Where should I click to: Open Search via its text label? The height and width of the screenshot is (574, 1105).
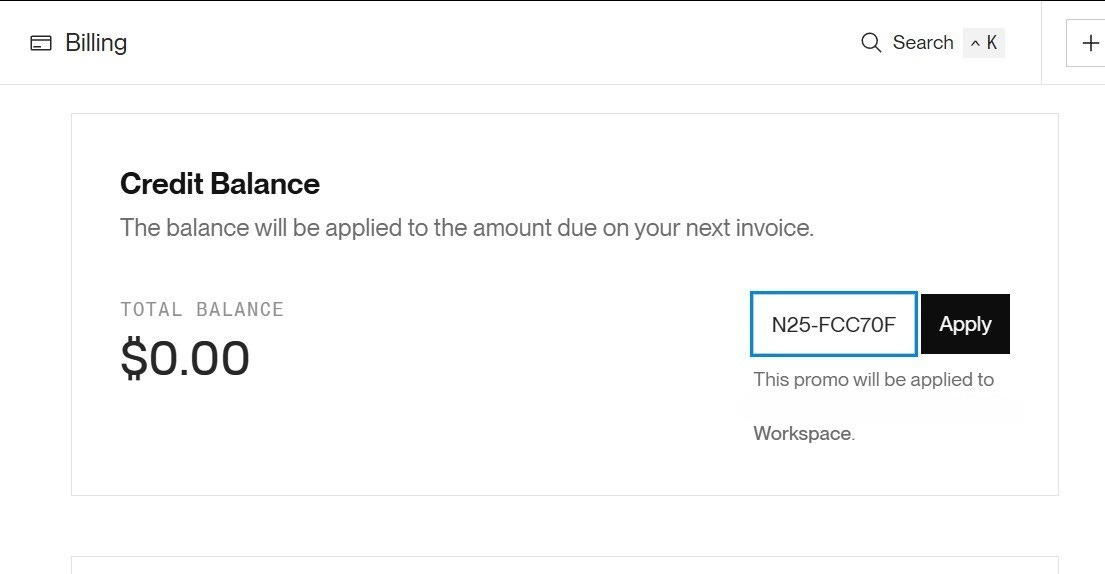coord(922,42)
